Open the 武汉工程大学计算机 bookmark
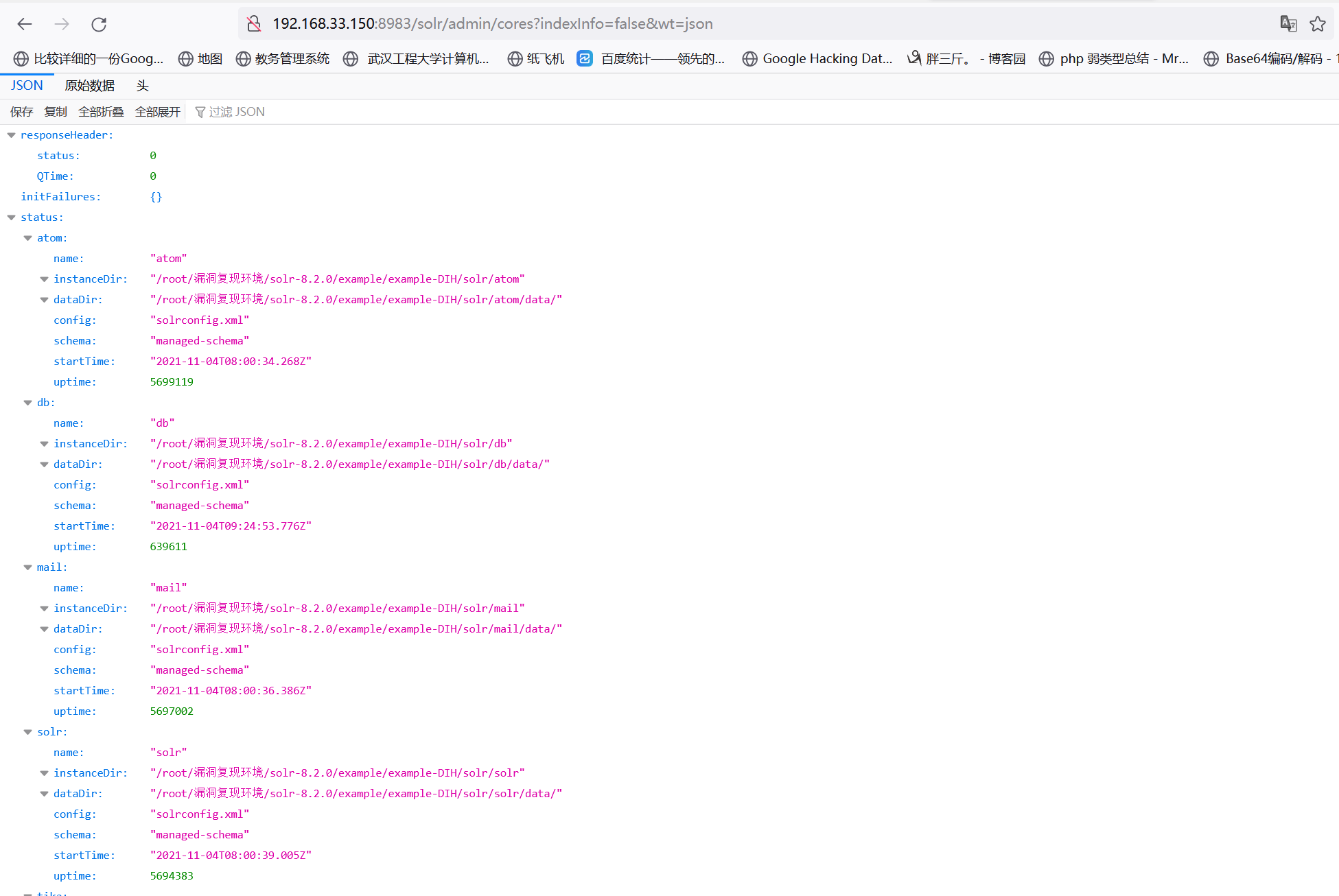This screenshot has height=896, width=1339. [416, 59]
